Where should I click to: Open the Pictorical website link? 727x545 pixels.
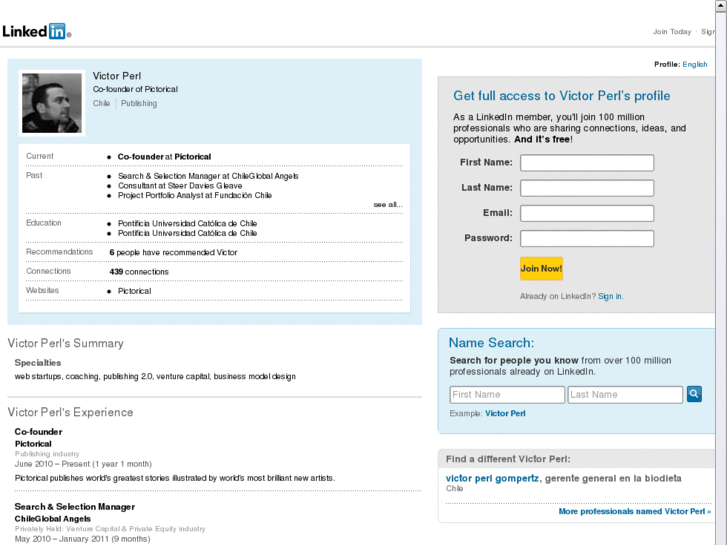click(134, 291)
